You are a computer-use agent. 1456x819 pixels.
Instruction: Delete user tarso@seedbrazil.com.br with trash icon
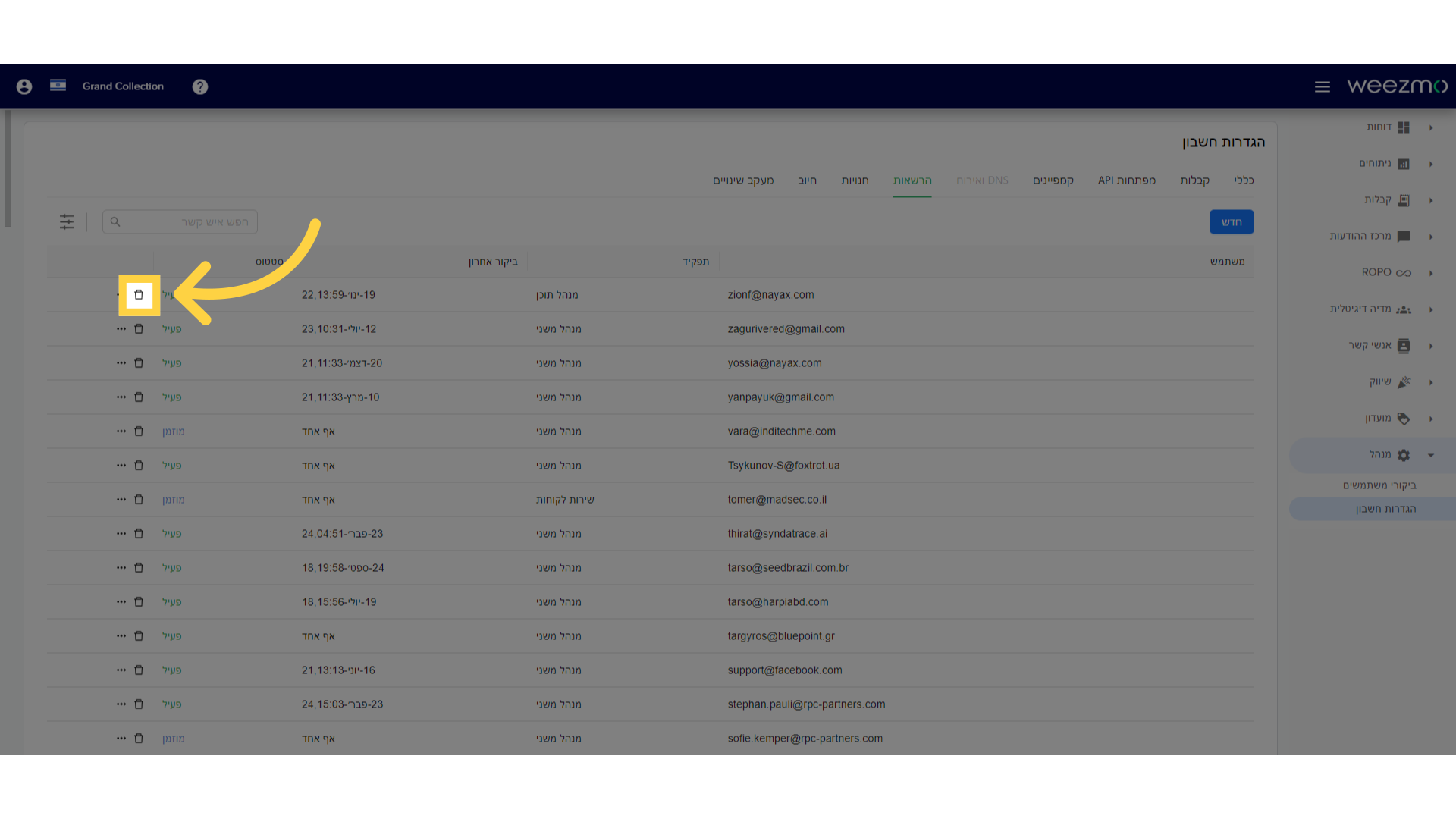[139, 568]
